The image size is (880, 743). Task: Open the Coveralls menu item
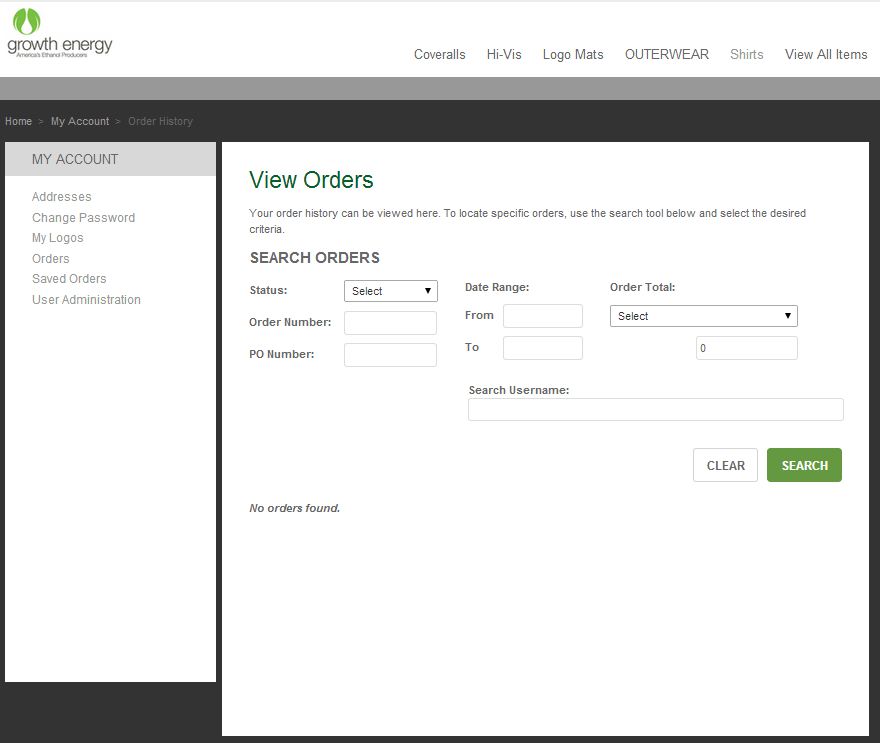(439, 55)
